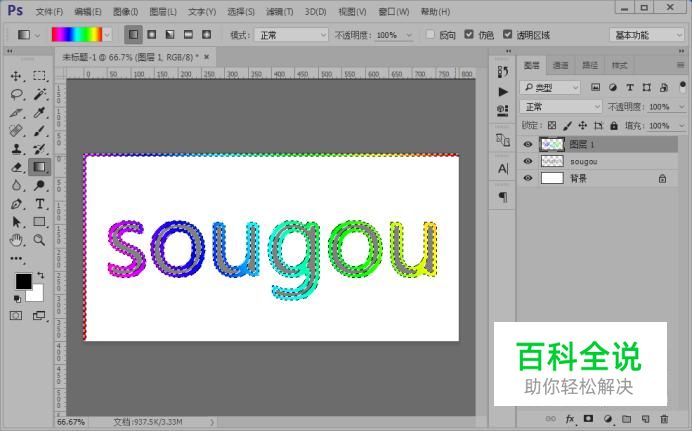Open the 图像(I) menu

point(125,12)
